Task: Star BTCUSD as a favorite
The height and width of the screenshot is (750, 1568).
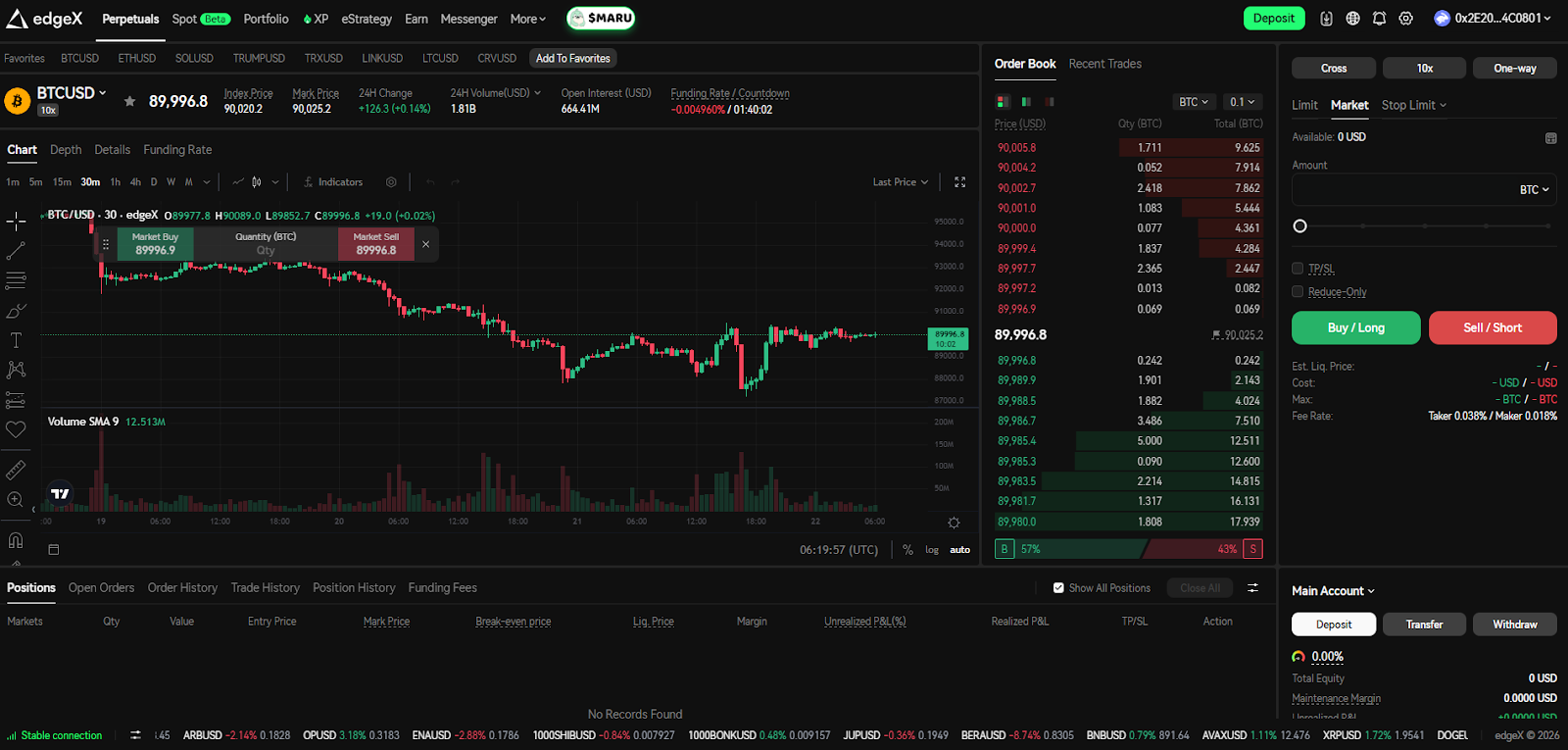Action: (129, 101)
